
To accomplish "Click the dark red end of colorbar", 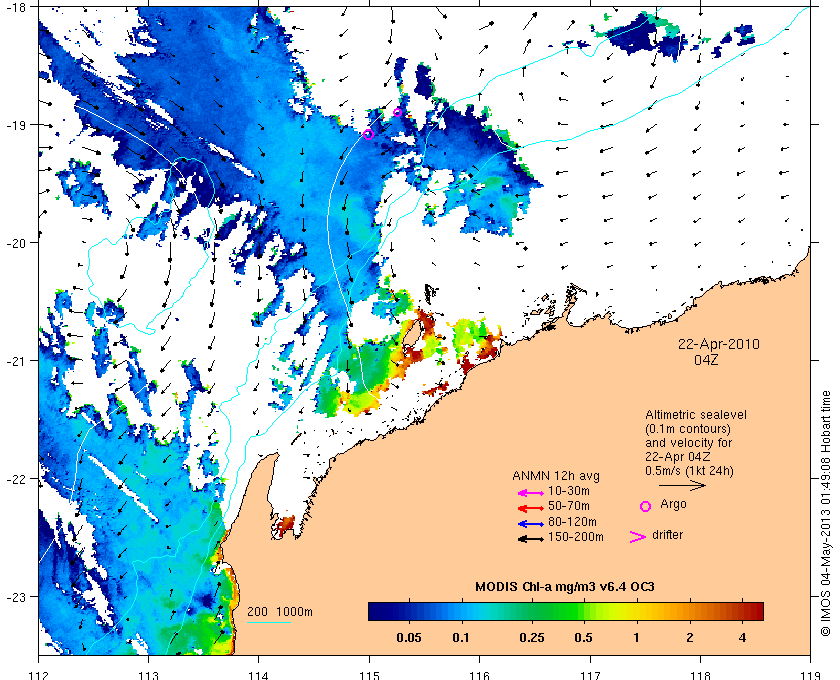I will (756, 611).
